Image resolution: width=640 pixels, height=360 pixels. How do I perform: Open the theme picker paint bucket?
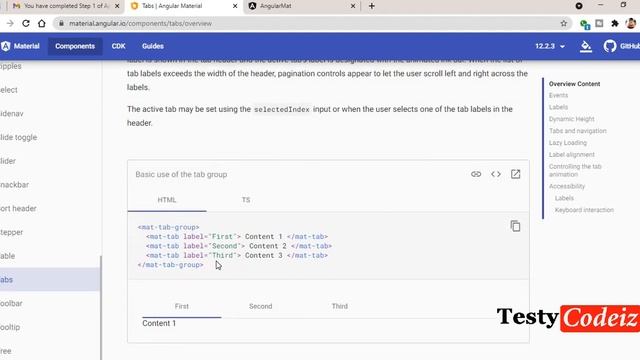[586, 46]
